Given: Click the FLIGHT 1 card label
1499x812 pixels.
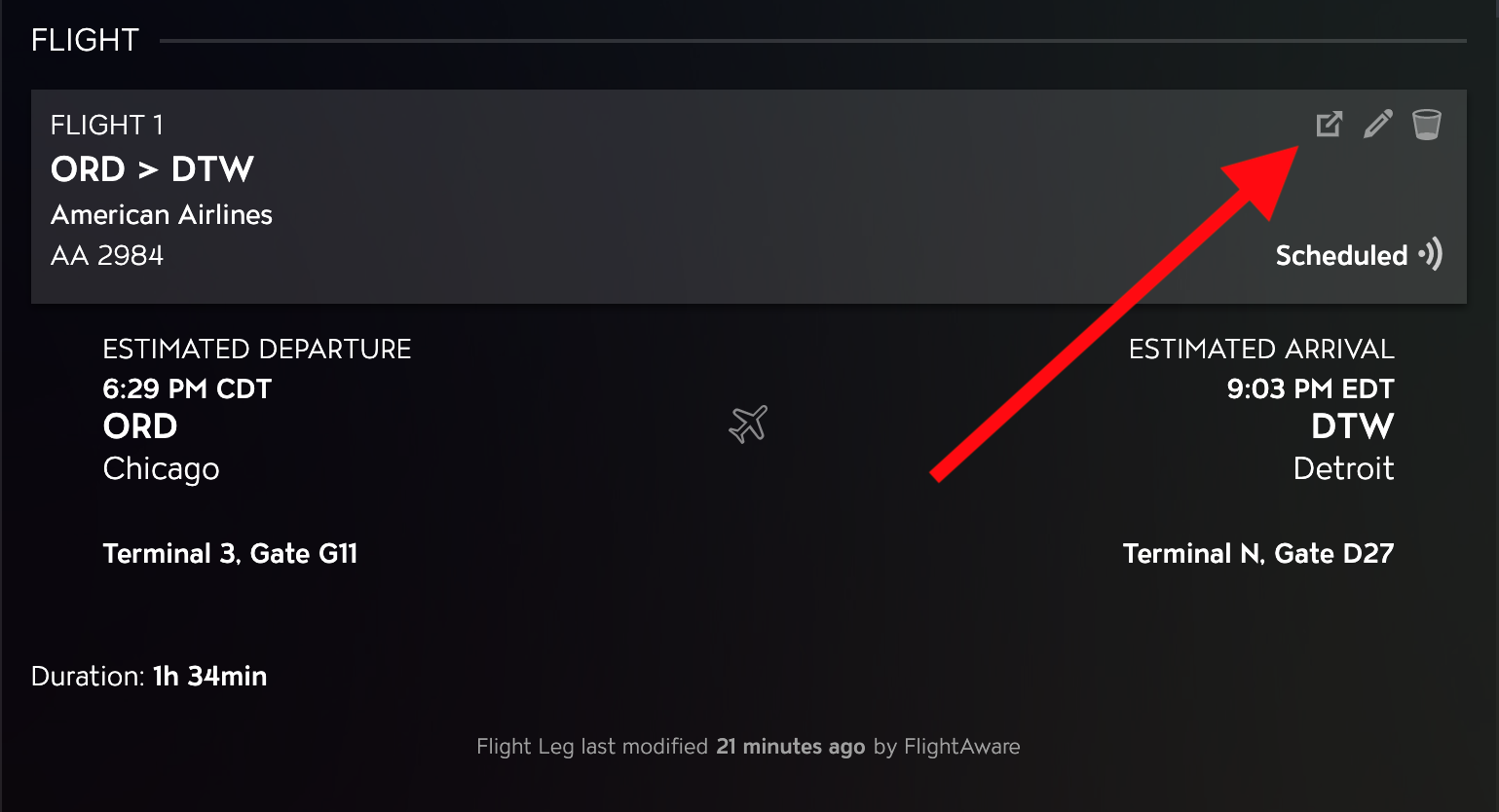Looking at the screenshot, I should [x=107, y=125].
